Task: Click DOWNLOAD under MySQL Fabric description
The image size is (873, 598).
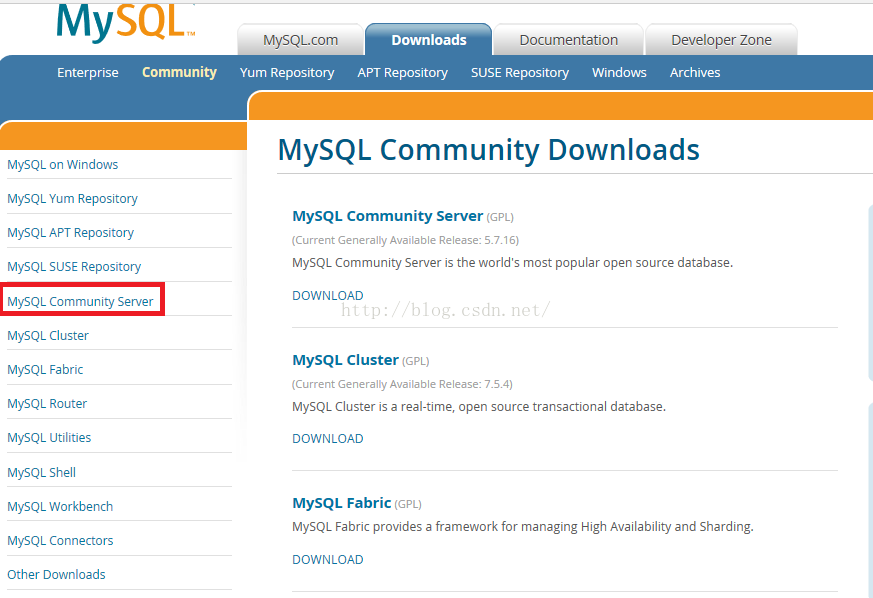Action: pyautogui.click(x=328, y=560)
